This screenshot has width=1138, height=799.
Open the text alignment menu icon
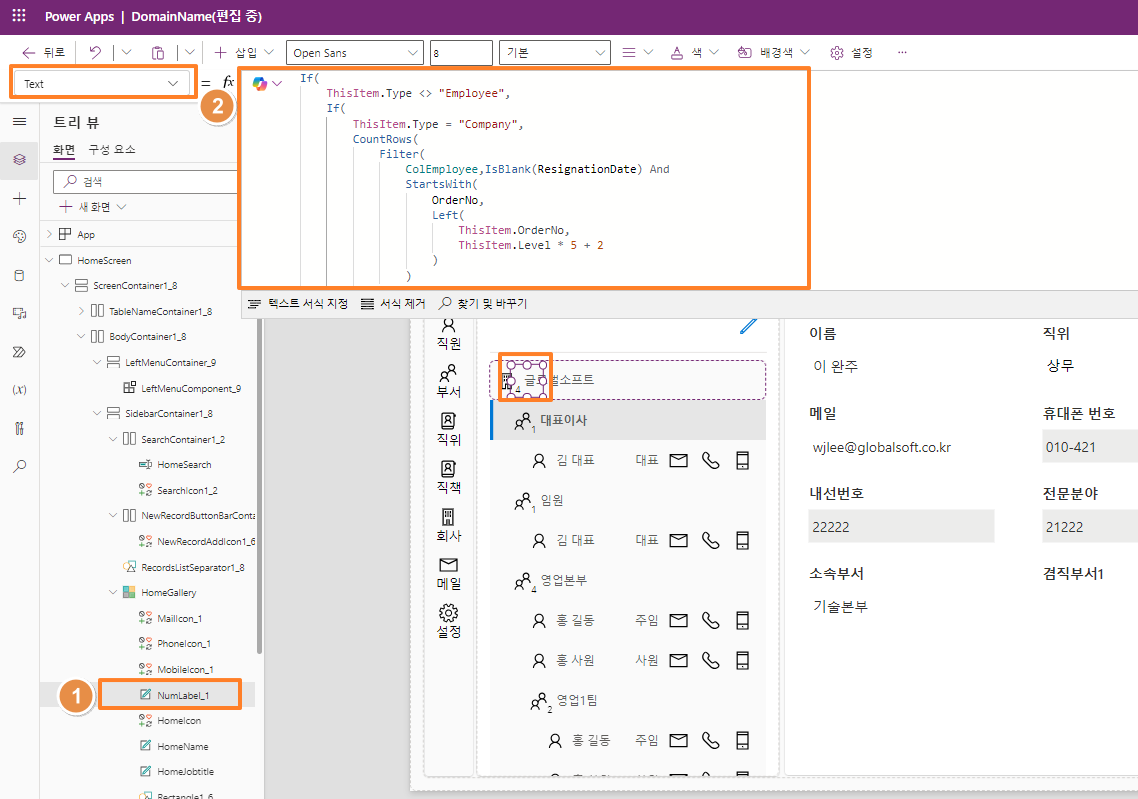click(637, 52)
